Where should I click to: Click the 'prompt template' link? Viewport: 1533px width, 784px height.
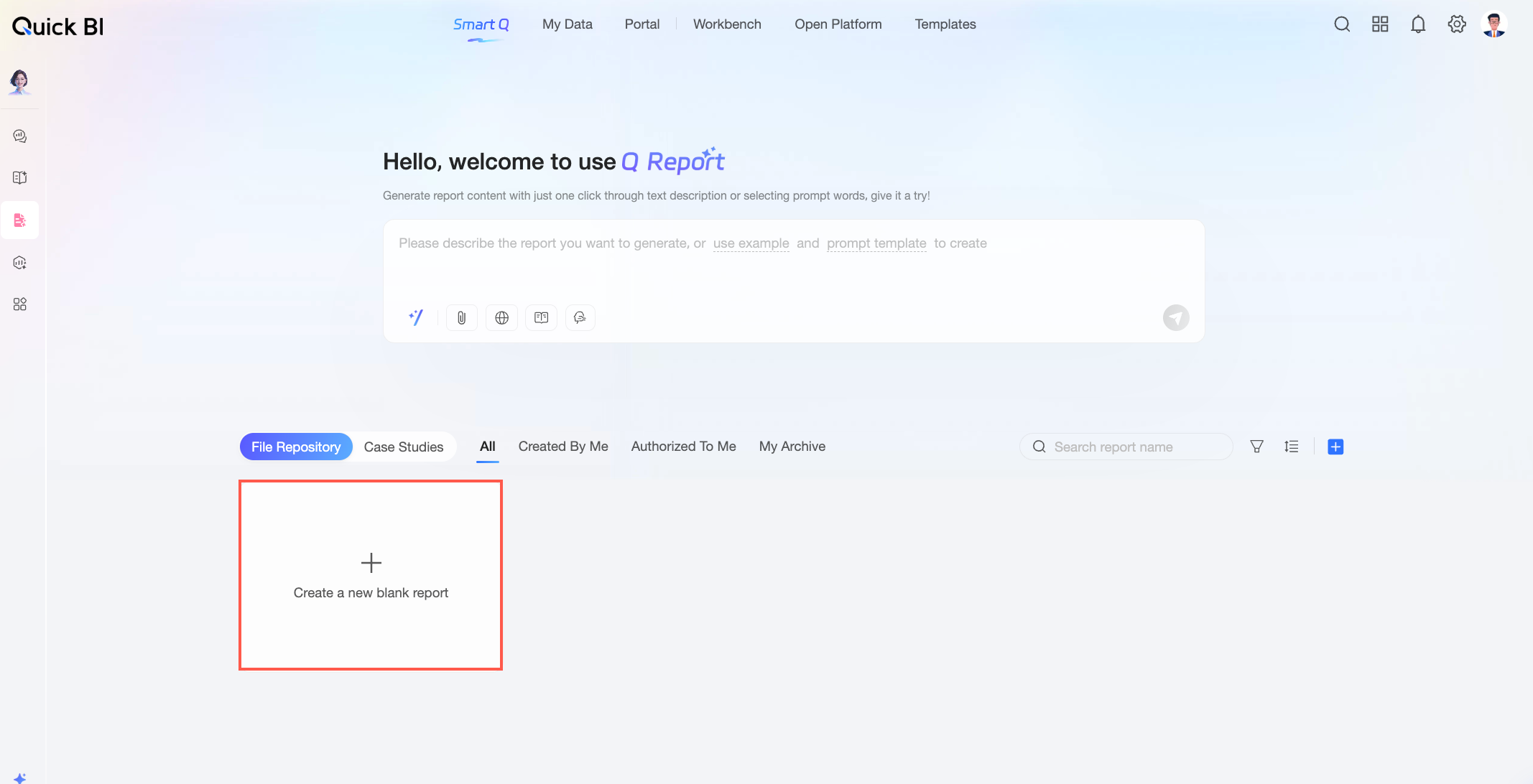876,243
